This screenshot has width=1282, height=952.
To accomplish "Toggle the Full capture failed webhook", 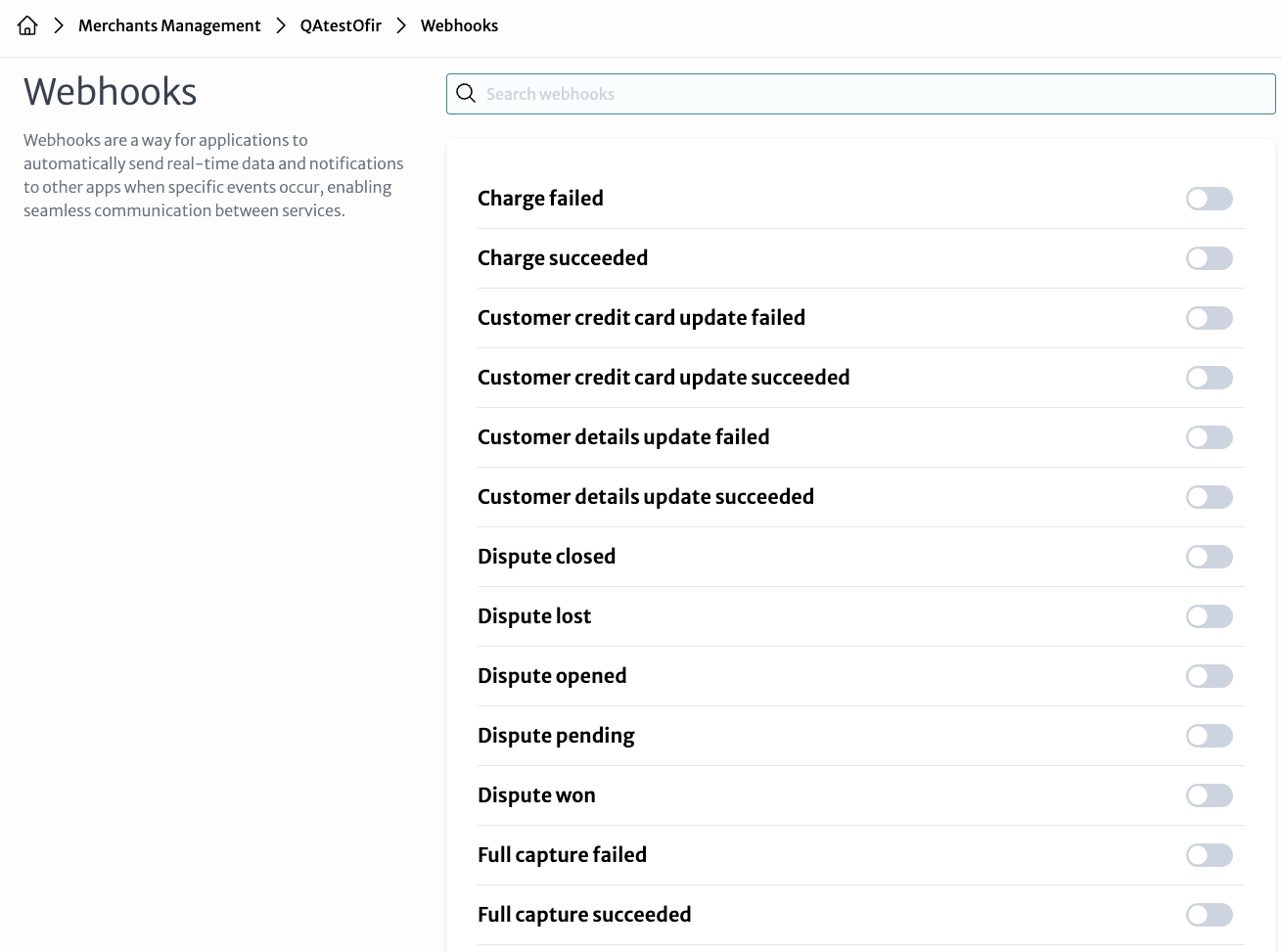I will click(1210, 855).
